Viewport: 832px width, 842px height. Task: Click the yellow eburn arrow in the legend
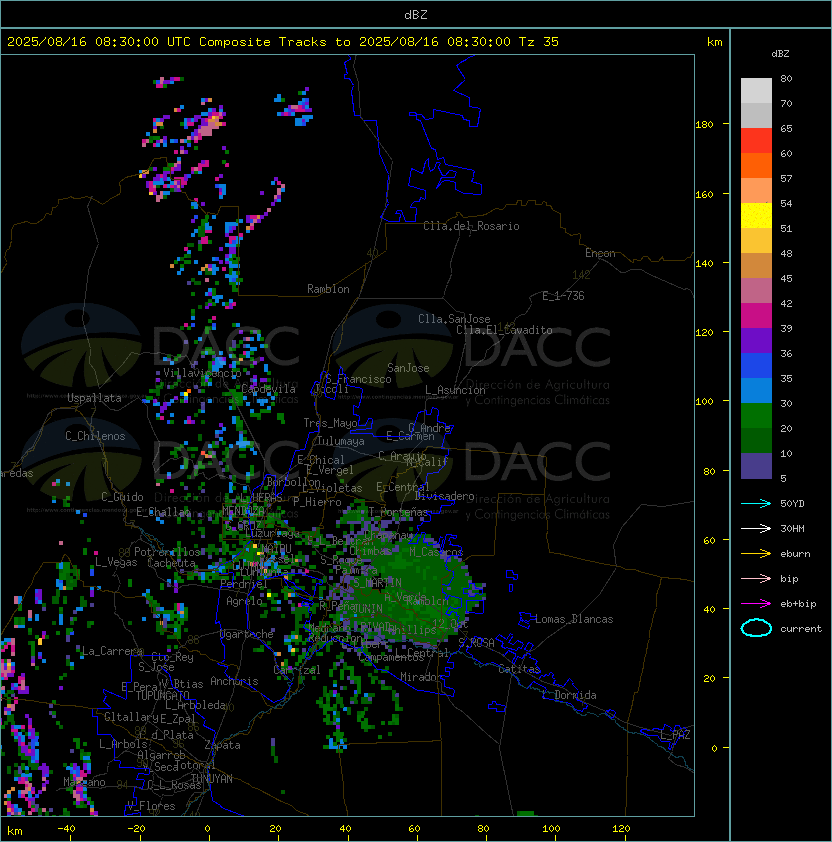pyautogui.click(x=756, y=554)
